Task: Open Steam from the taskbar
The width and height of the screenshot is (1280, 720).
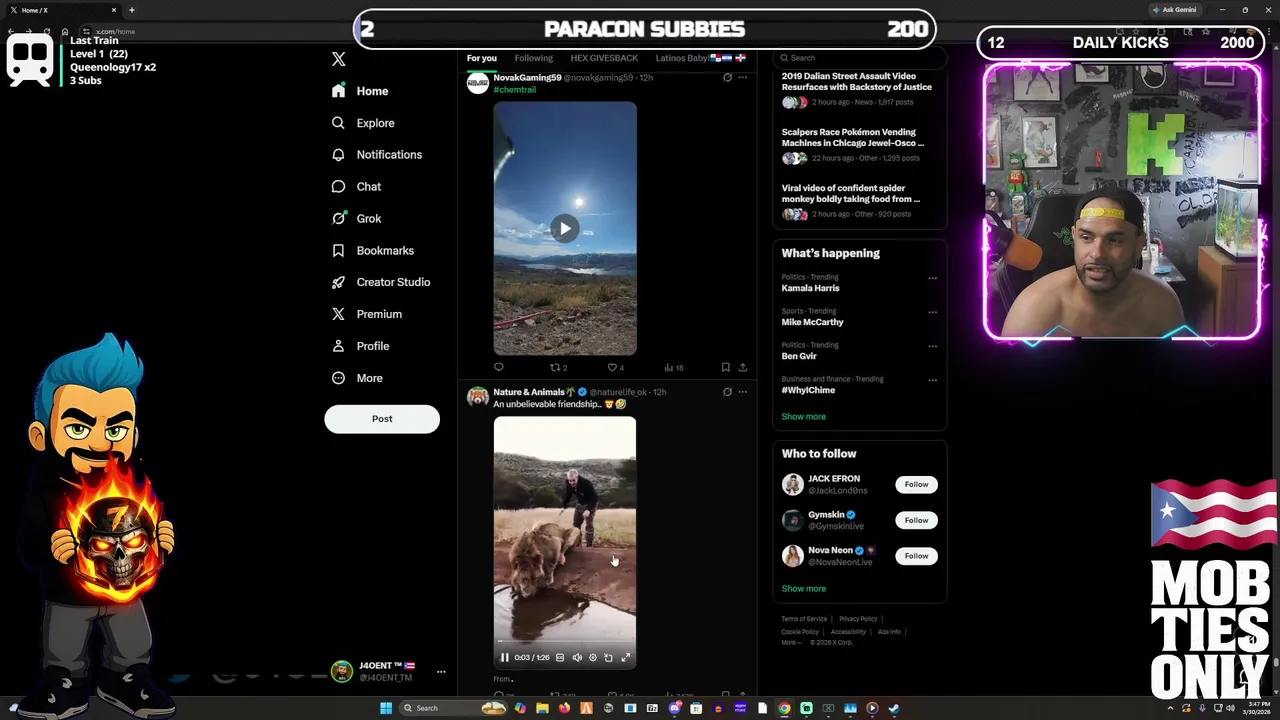Action: pyautogui.click(x=894, y=708)
